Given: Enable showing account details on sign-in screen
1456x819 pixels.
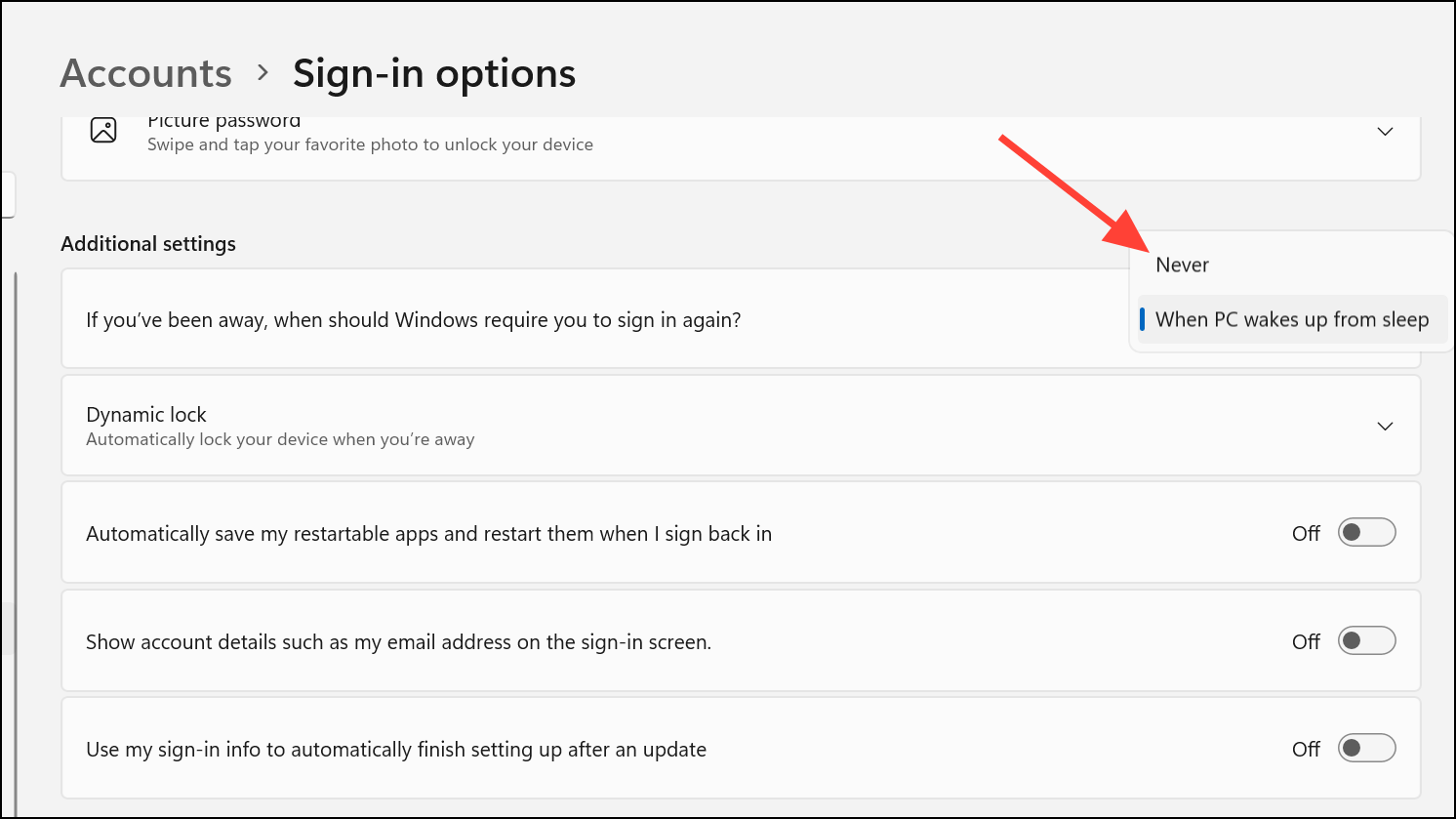Looking at the screenshot, I should pyautogui.click(x=1366, y=641).
